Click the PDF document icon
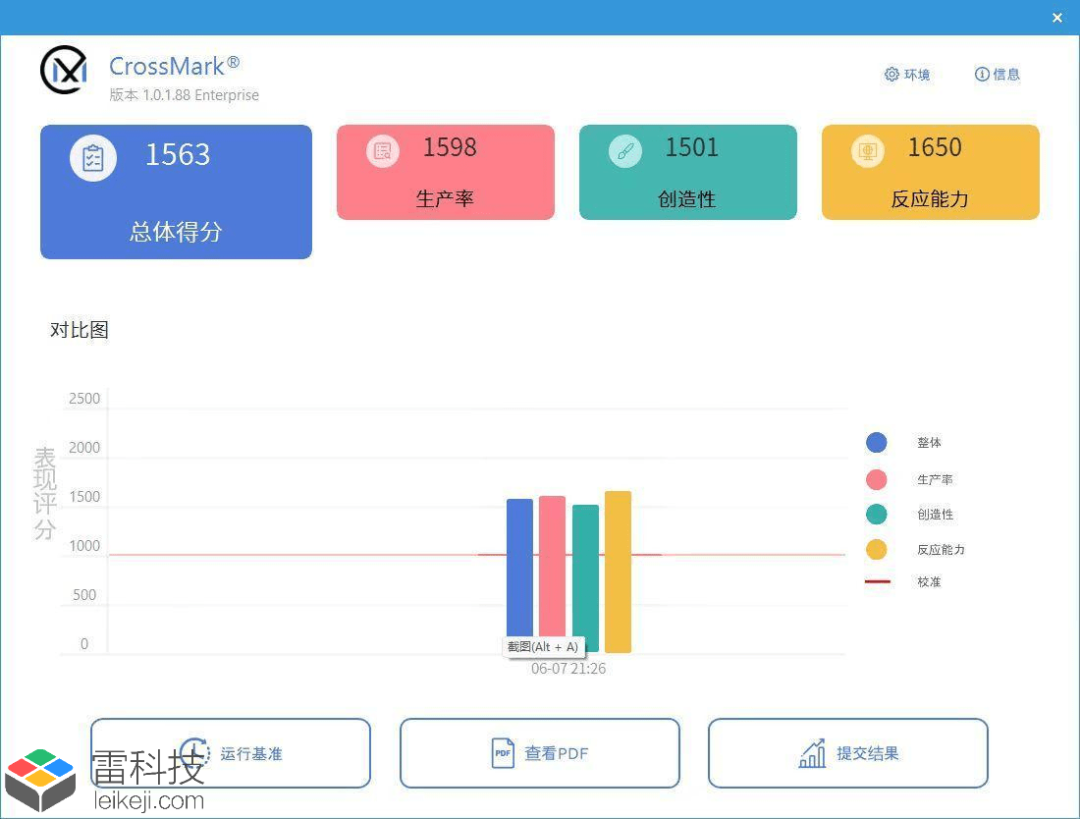 point(503,753)
